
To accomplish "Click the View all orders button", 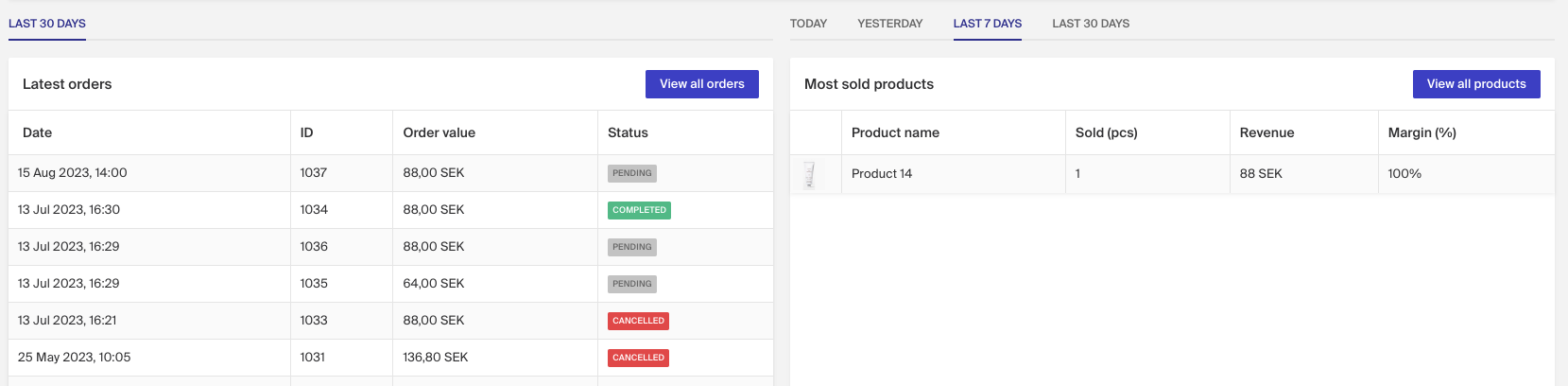I will pyautogui.click(x=702, y=84).
